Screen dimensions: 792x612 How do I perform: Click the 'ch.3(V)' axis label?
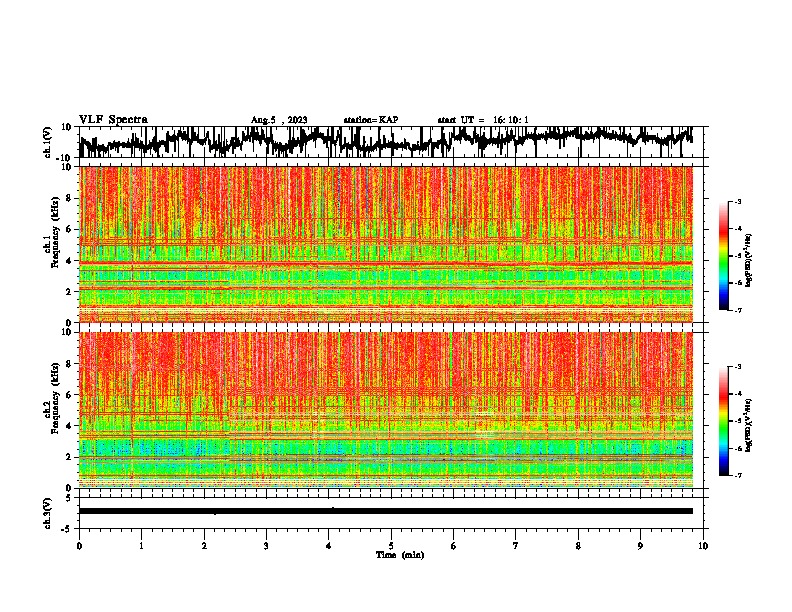coord(48,513)
